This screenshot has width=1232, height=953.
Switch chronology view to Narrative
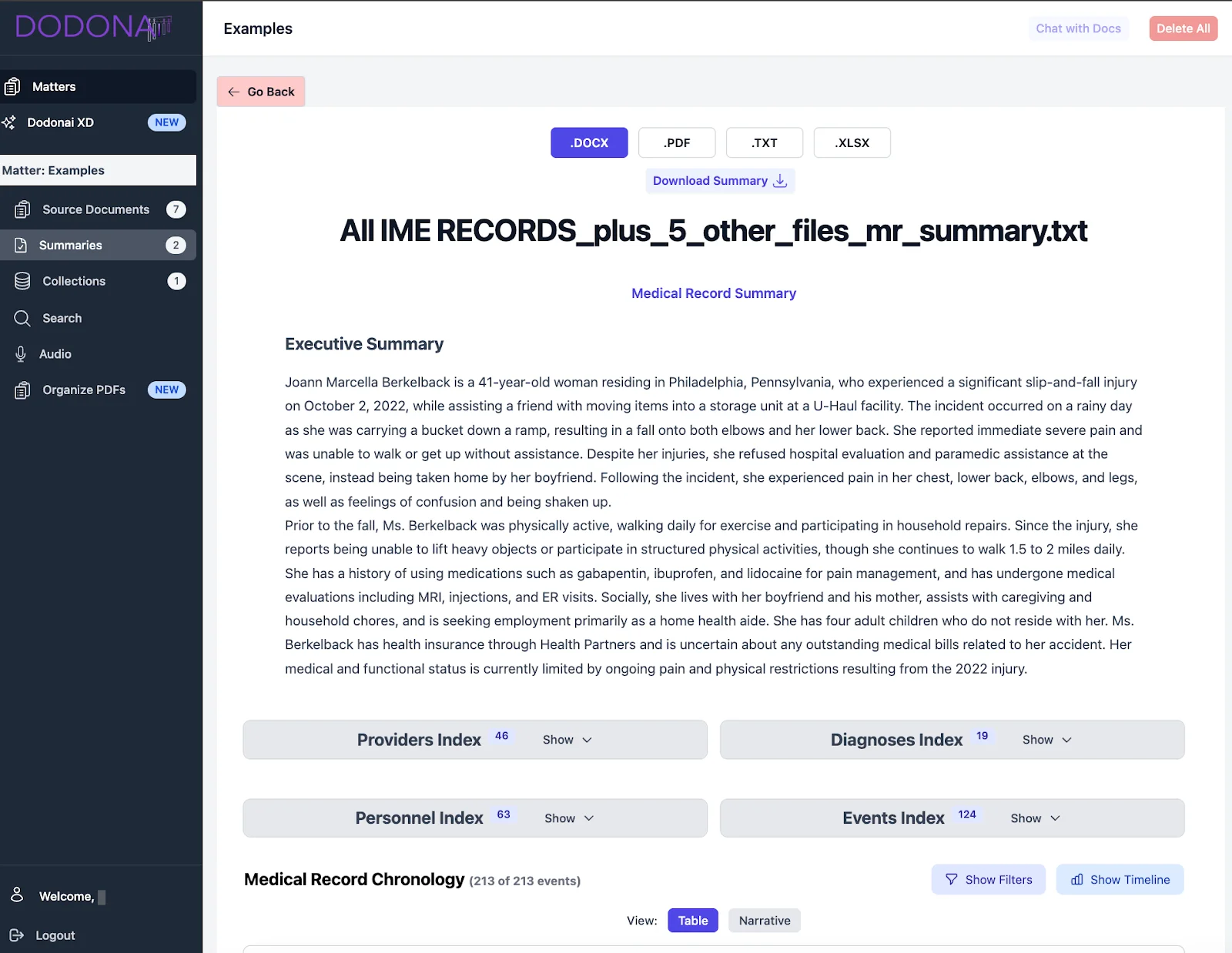coord(764,921)
